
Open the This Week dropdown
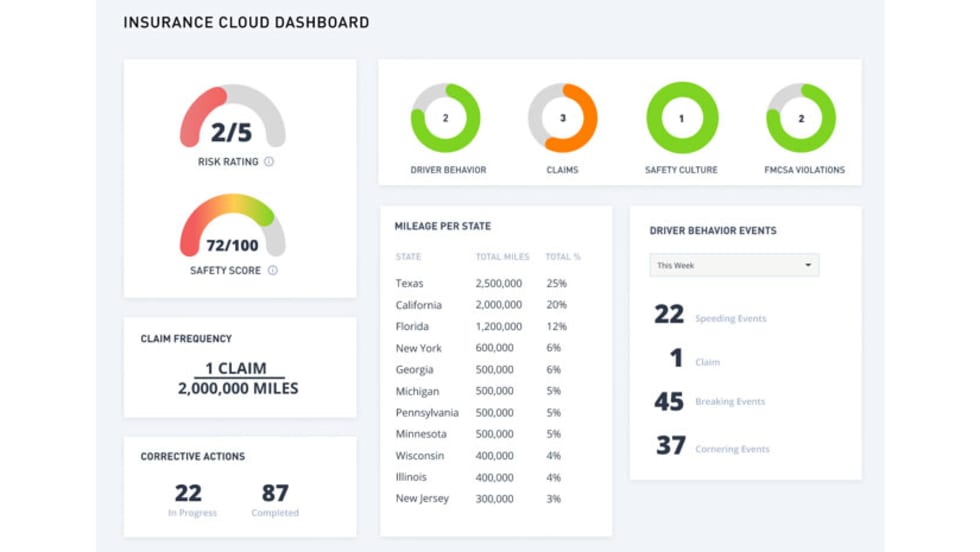click(x=733, y=266)
